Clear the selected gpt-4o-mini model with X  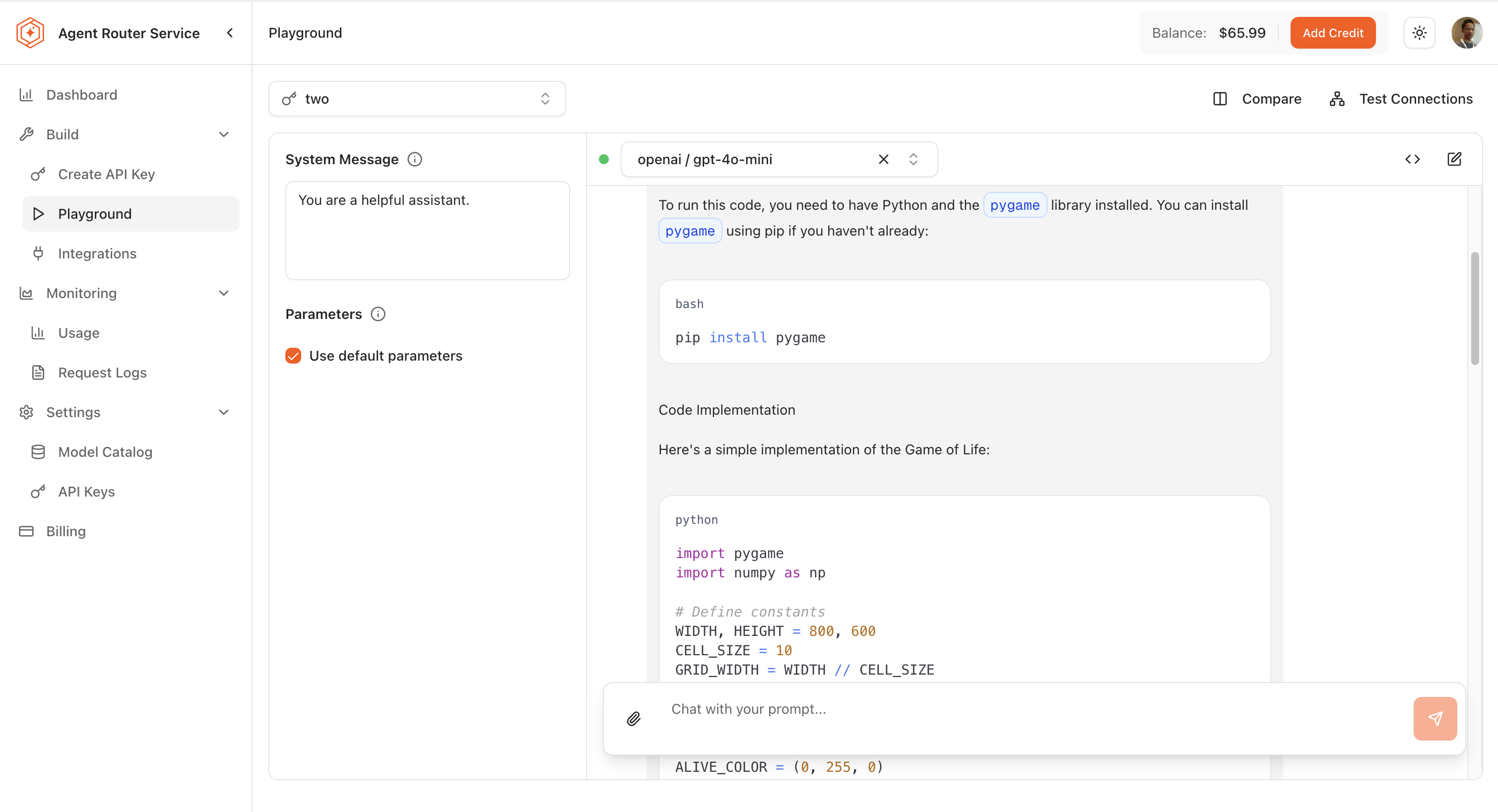[x=883, y=159]
